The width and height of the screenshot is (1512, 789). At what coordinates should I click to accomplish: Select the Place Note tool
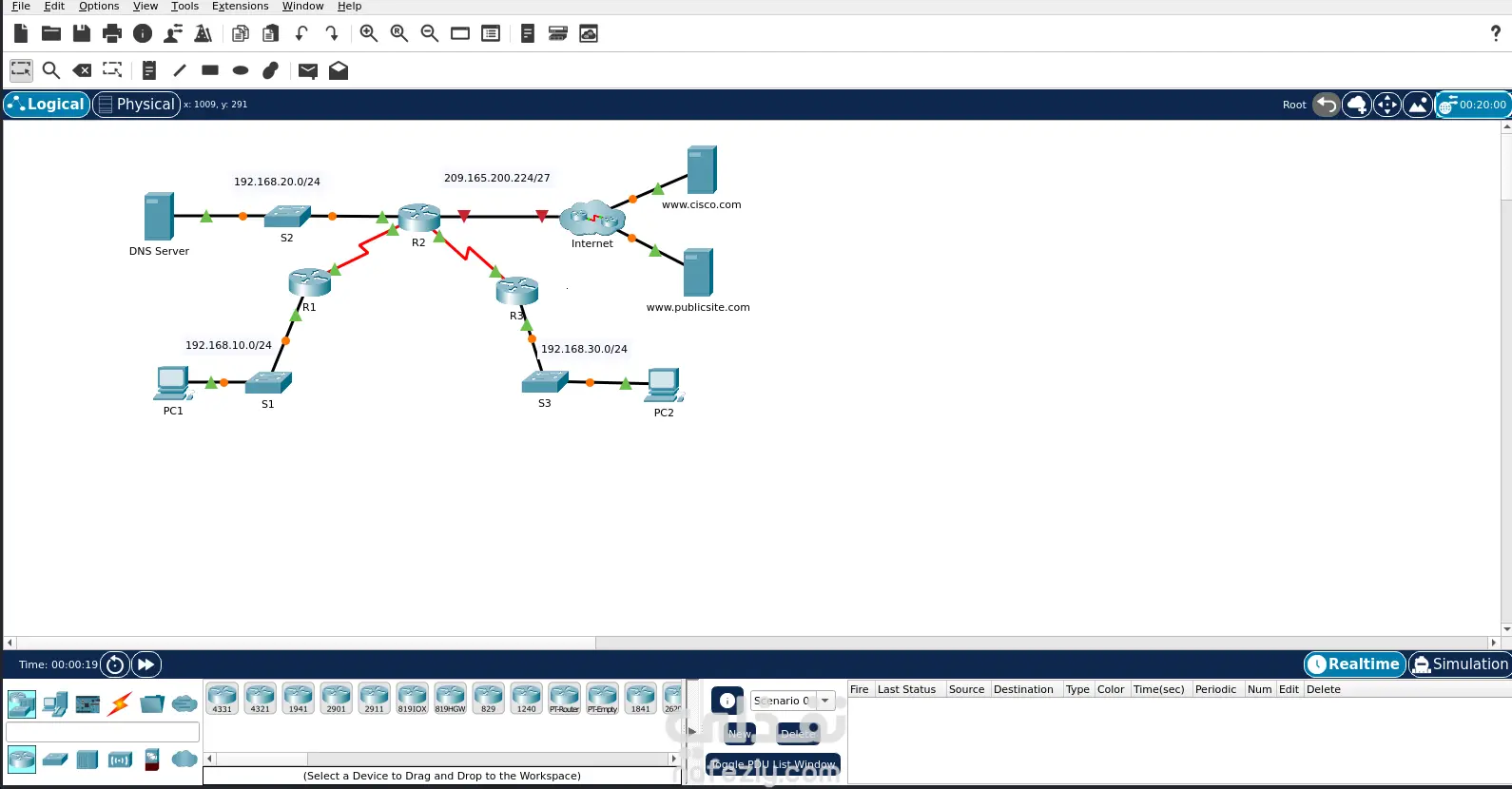[149, 70]
